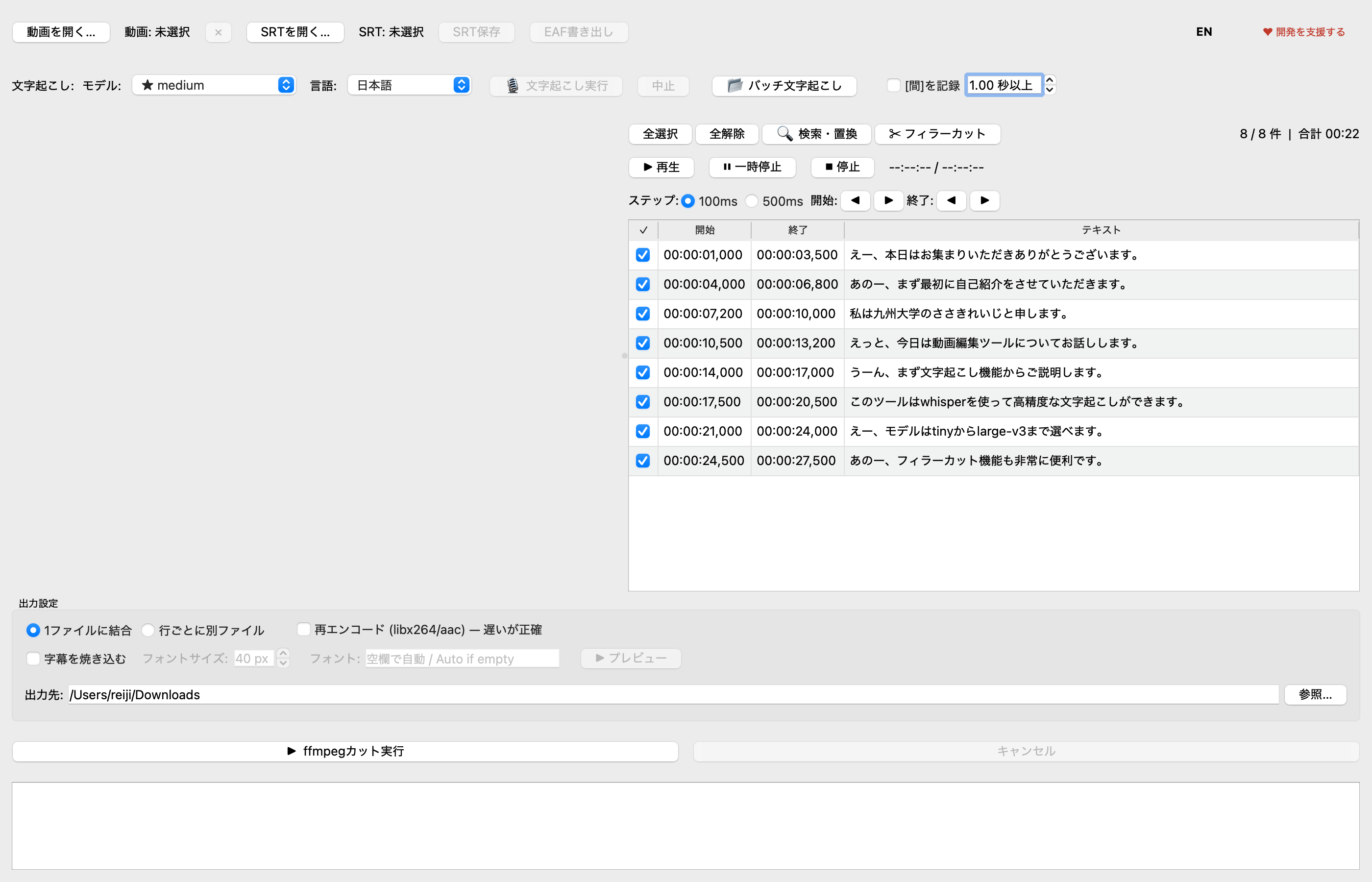
Task: Select text えー、本日はお集まりいただきありがとうございます。
Action: [x=995, y=255]
